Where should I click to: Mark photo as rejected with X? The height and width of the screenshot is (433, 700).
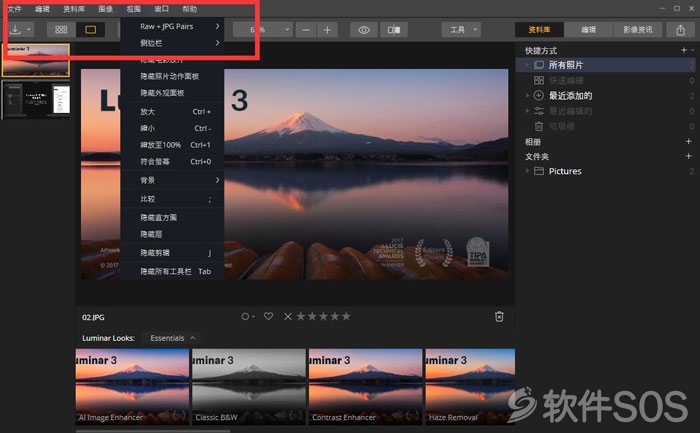(288, 316)
